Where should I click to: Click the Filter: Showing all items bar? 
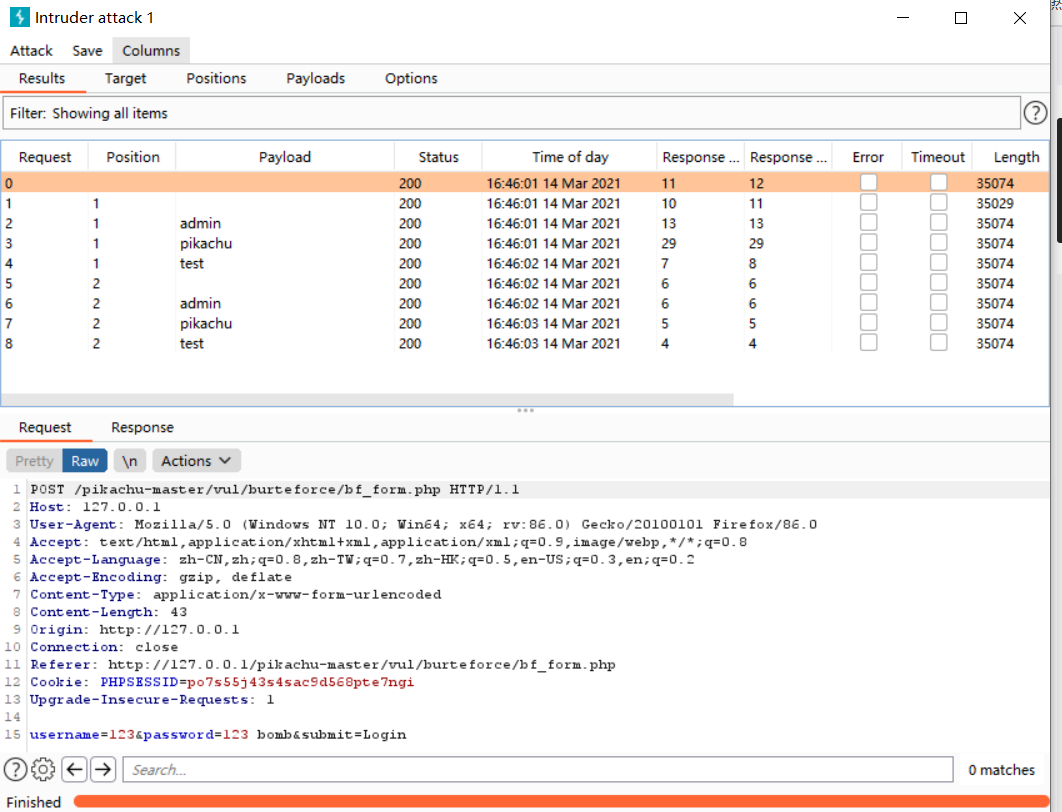click(511, 113)
